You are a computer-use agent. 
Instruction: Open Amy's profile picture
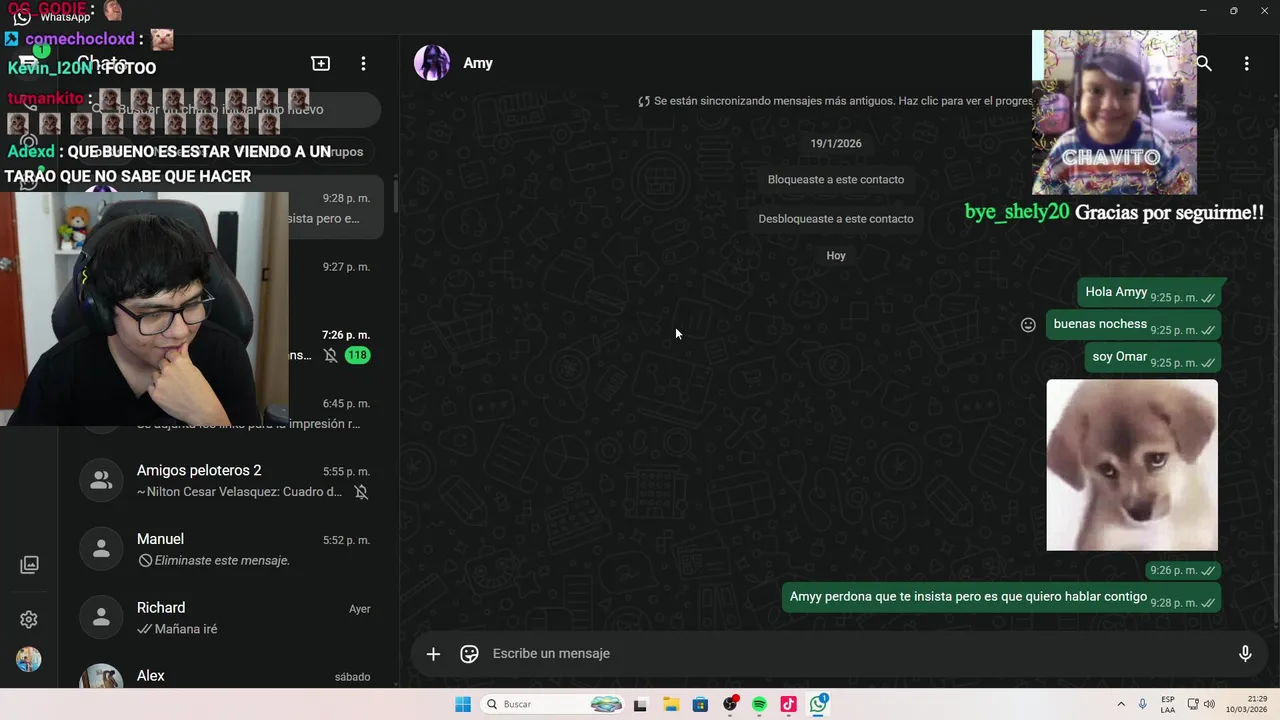432,63
